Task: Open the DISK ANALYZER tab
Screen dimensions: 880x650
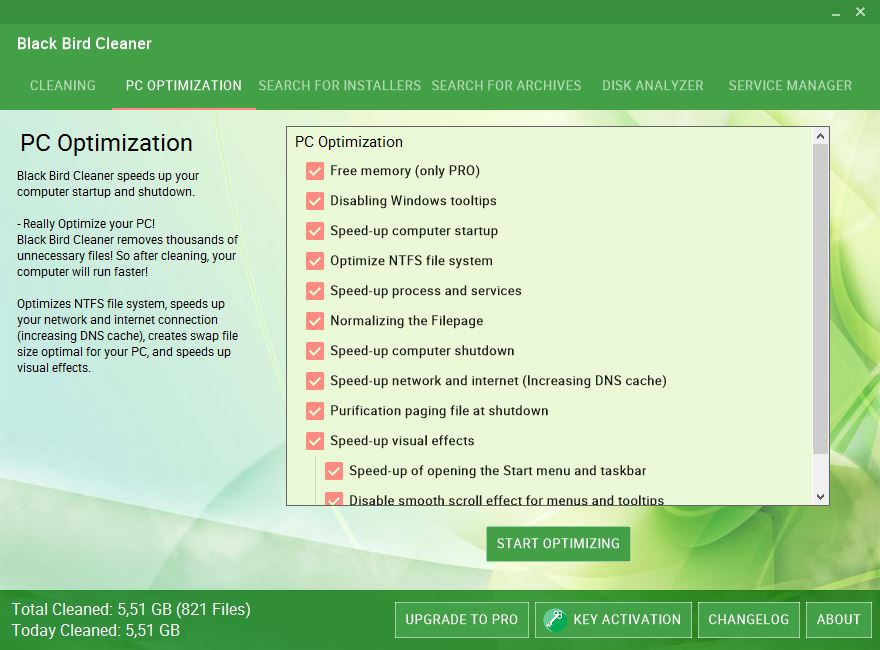Action: point(652,85)
